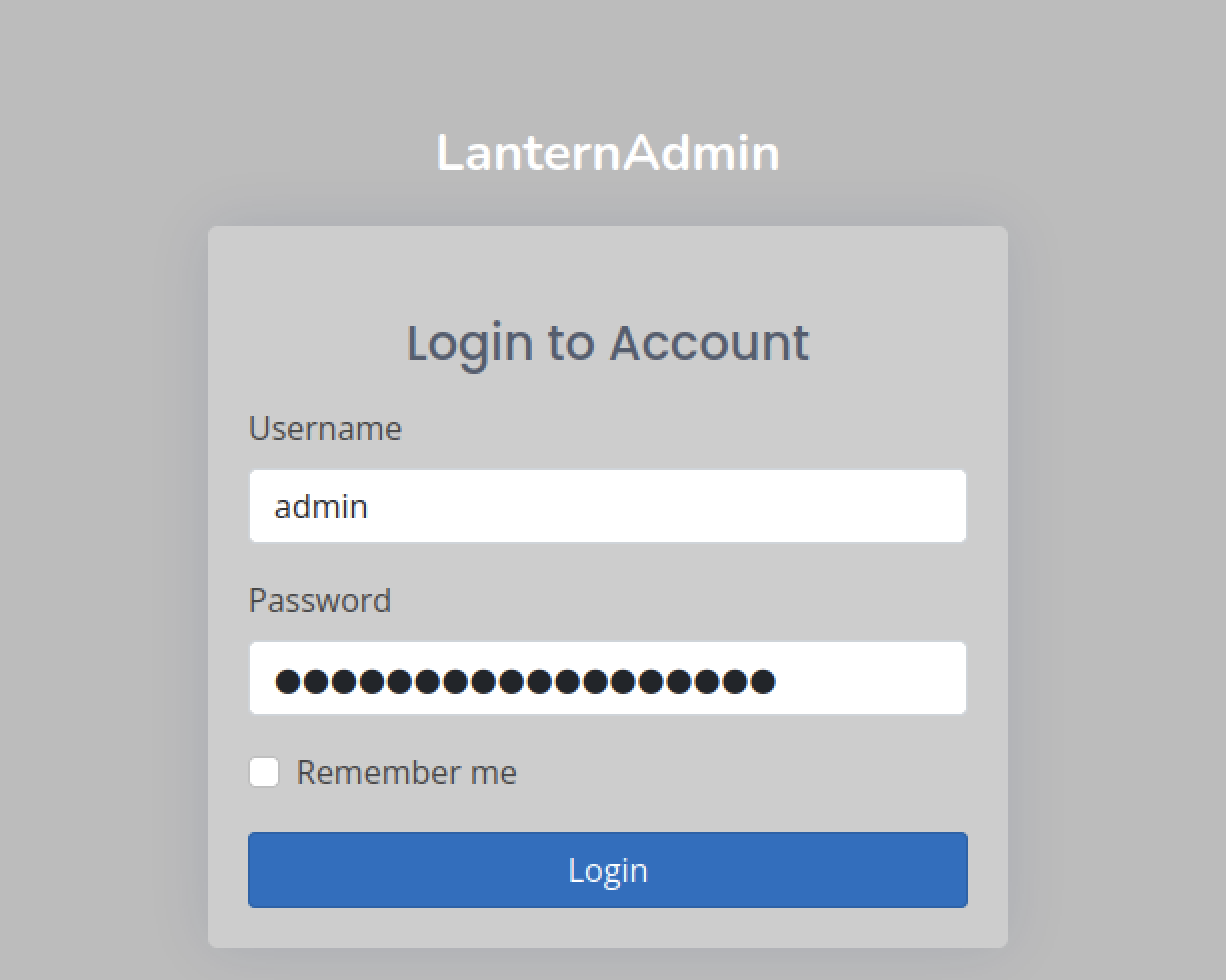Viewport: 1226px width, 980px height.
Task: Click the Username field label
Action: point(325,428)
